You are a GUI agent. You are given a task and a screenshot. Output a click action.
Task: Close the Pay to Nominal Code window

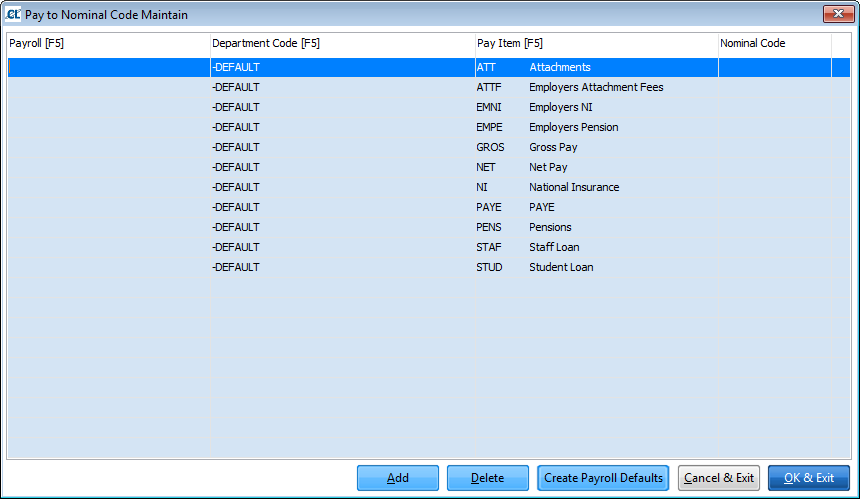(x=837, y=14)
